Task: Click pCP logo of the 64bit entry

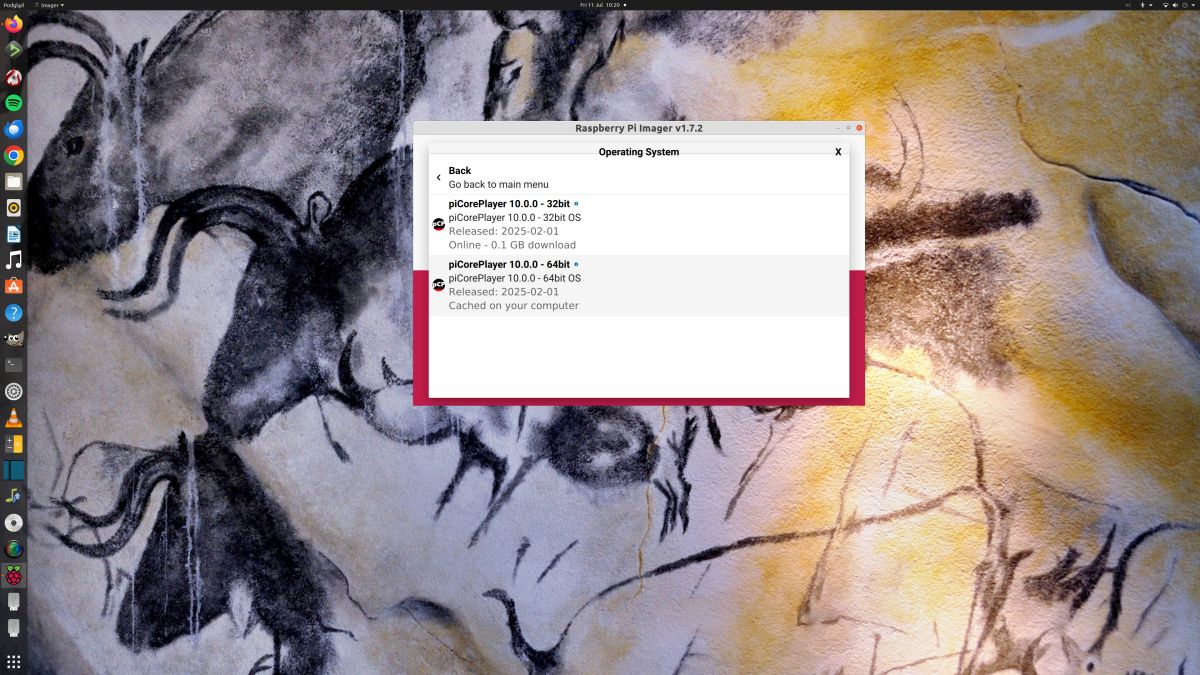Action: (x=438, y=285)
